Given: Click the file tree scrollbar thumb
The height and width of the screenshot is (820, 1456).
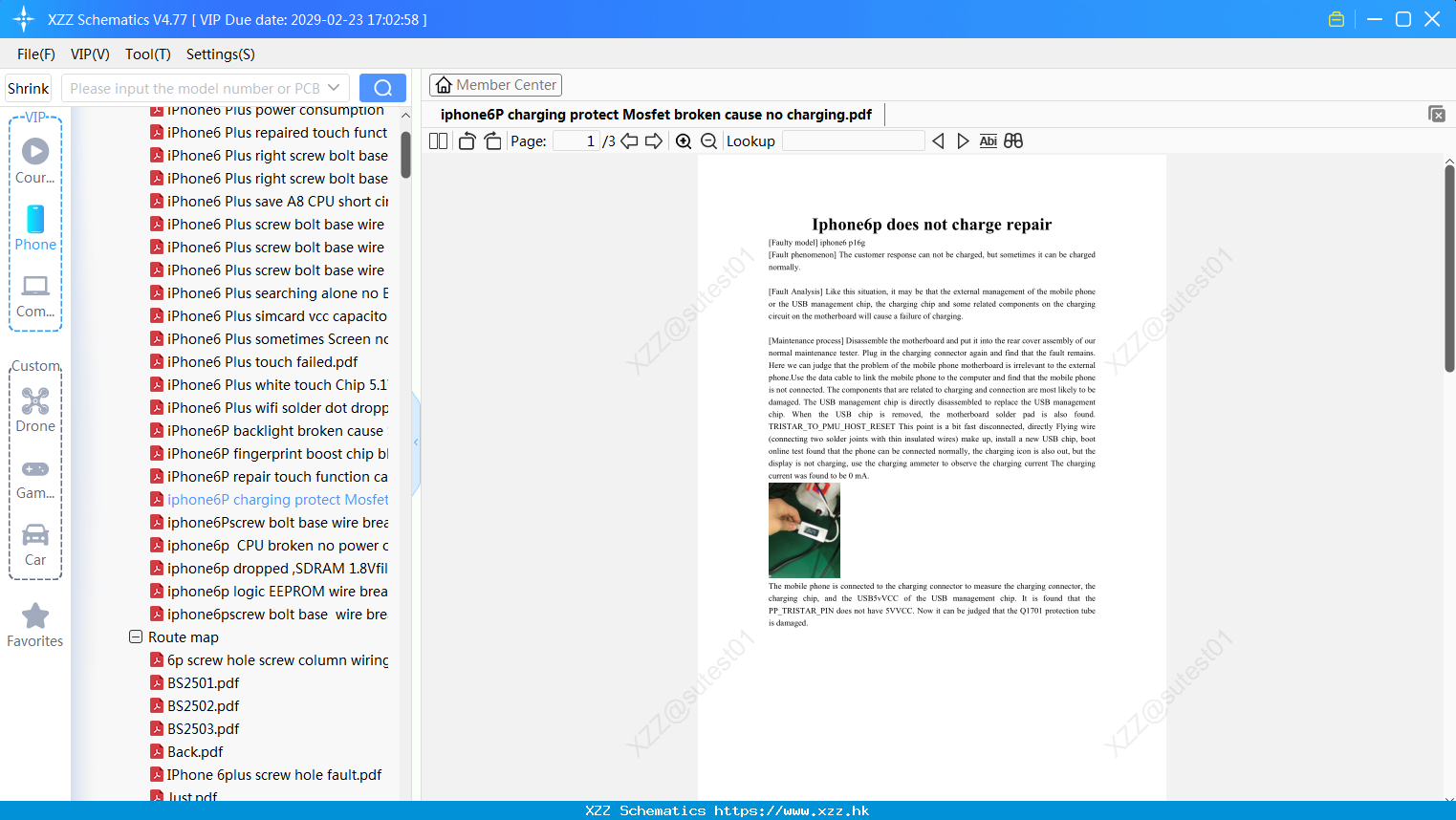Looking at the screenshot, I should tap(405, 155).
